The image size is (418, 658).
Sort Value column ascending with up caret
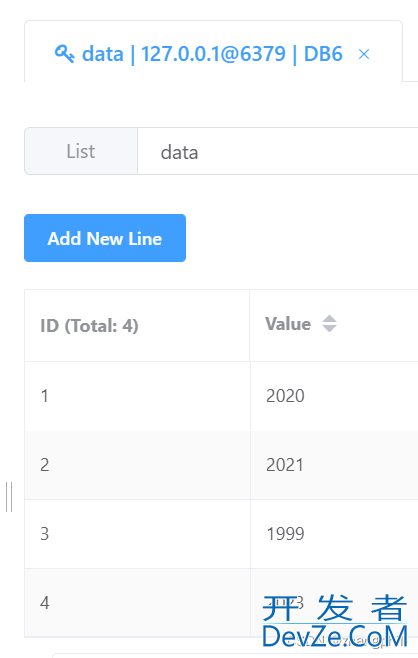click(x=329, y=319)
